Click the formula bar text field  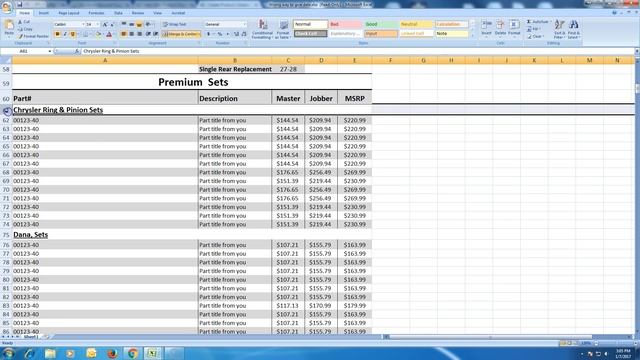358,51
